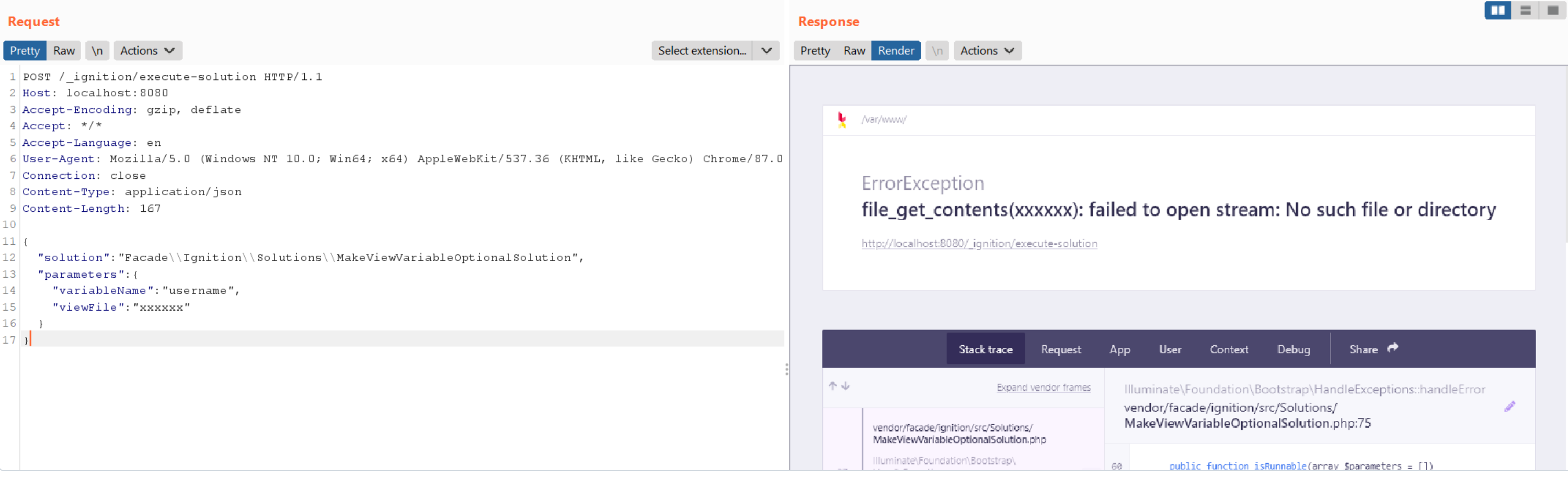
Task: Switch to top-bottom stacked layout icon
Action: pyautogui.click(x=1526, y=10)
